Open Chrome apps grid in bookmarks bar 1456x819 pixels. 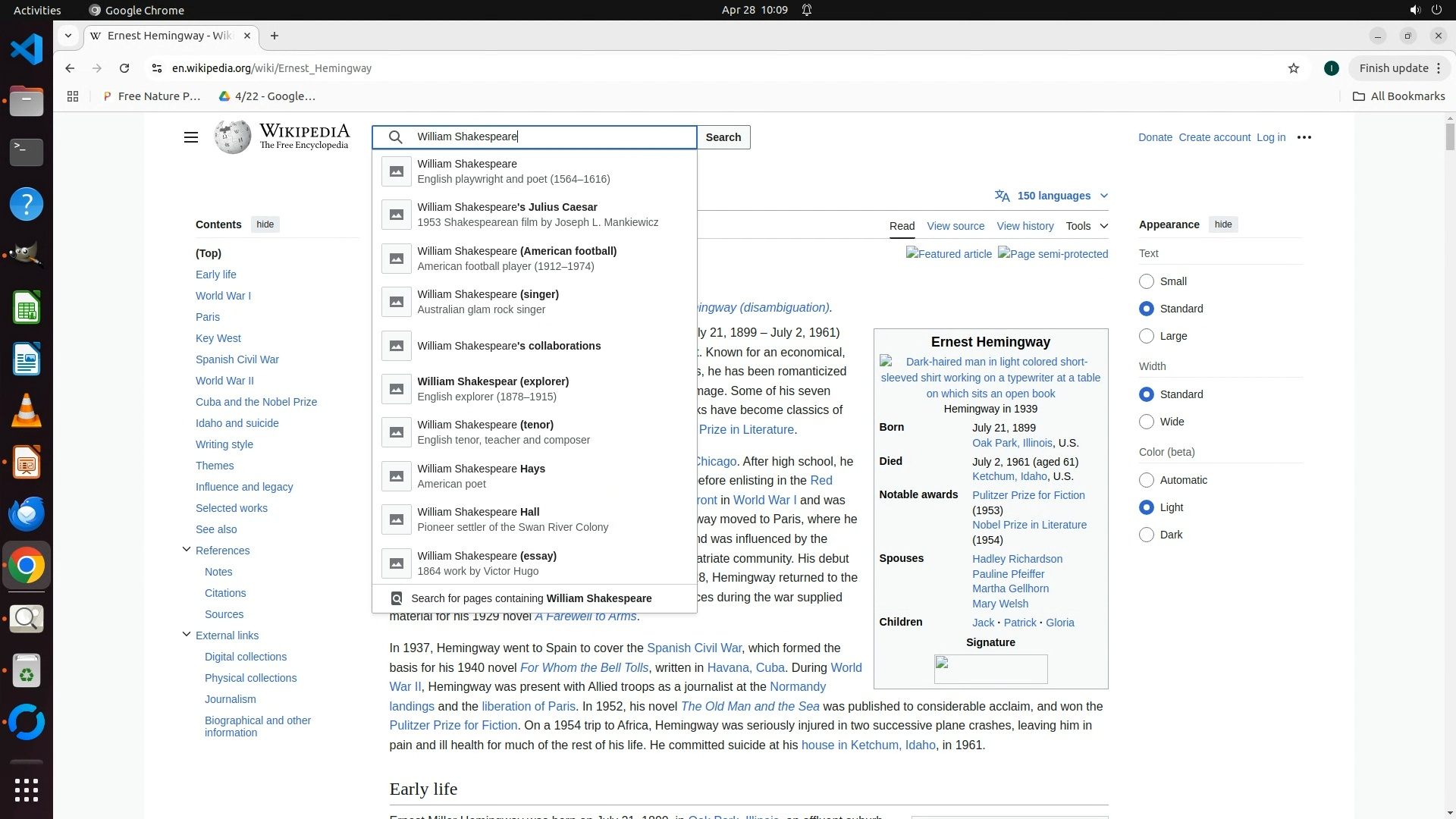click(73, 96)
